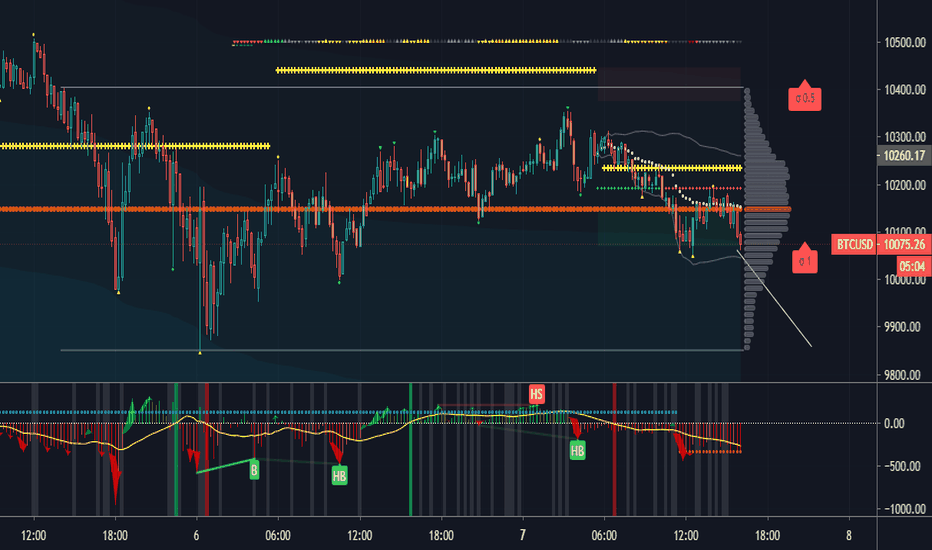Click the volume profile histogram bars
Image resolution: width=932 pixels, height=550 pixels.
(x=766, y=219)
